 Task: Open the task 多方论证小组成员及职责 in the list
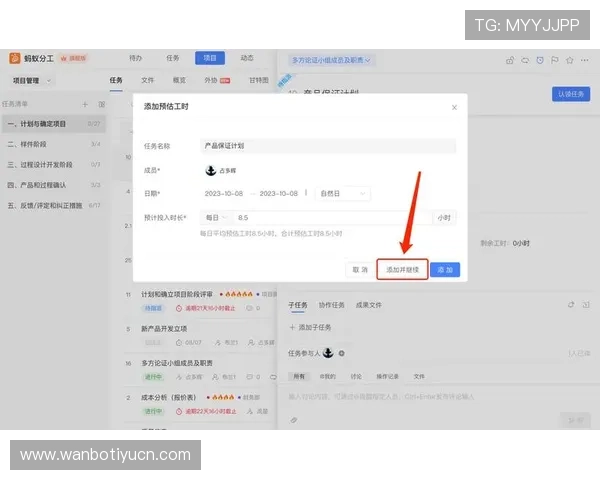(x=177, y=363)
